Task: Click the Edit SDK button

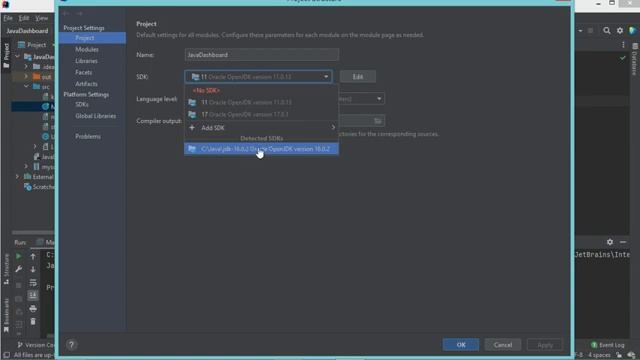Action: pos(358,77)
